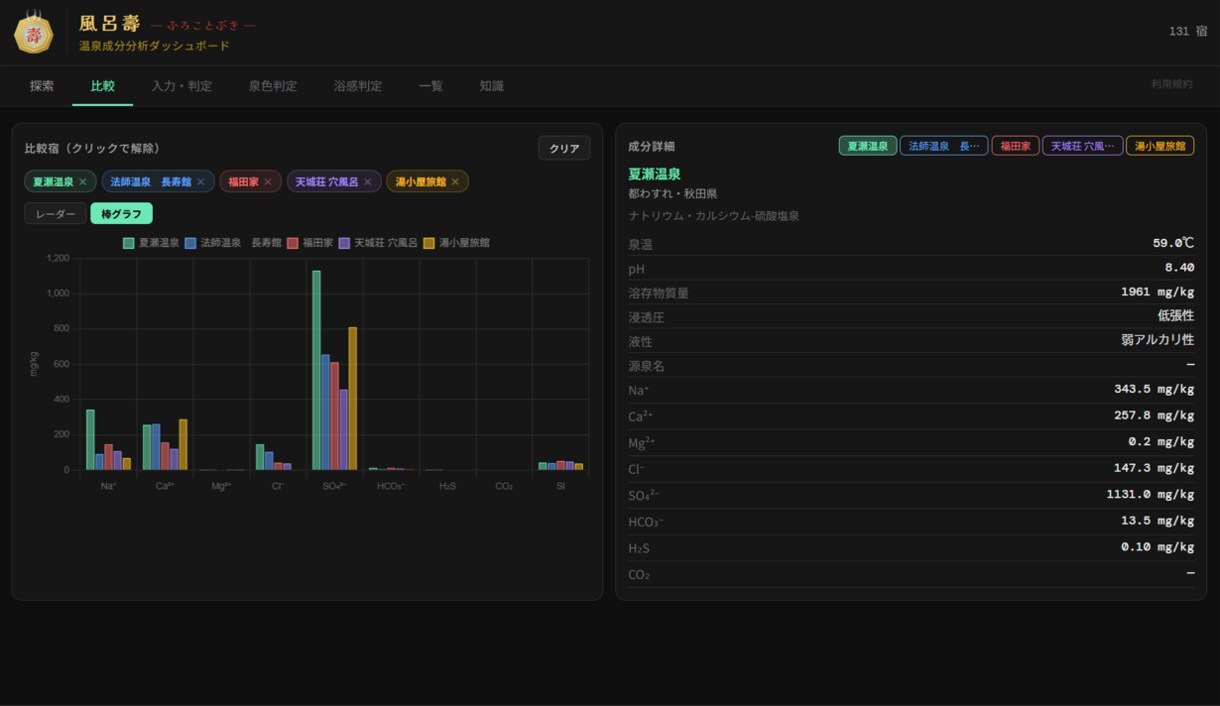Toggle 湯小屋旅館 yellow legend swatch
Screen dimensions: 1220x706
(x=429, y=243)
